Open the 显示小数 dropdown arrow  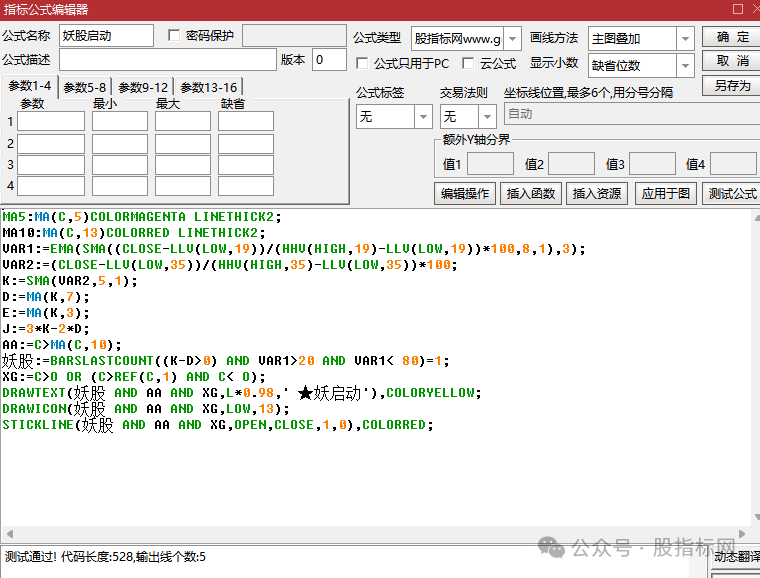pos(685,65)
